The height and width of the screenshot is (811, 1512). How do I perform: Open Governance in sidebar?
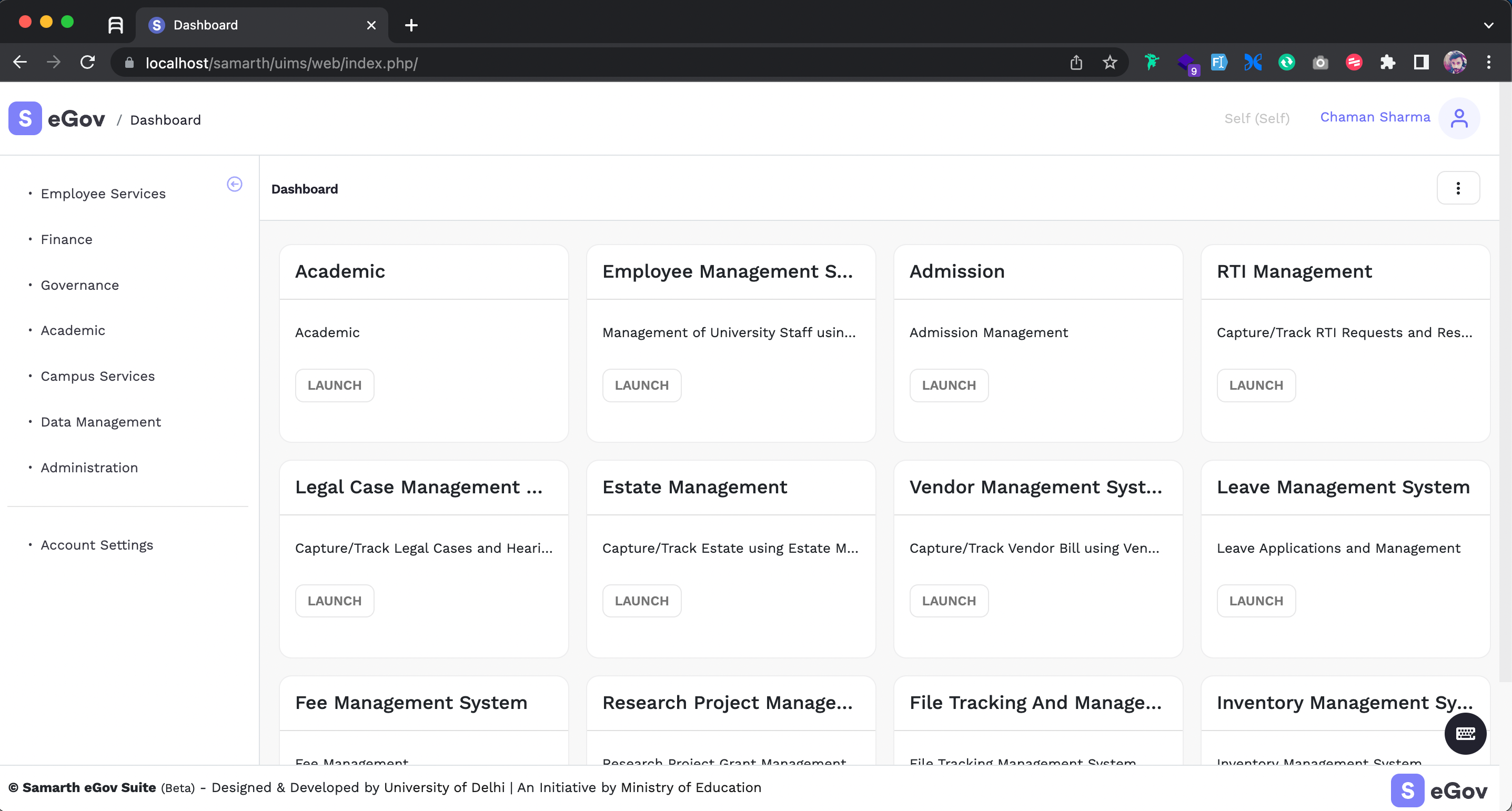click(x=80, y=285)
